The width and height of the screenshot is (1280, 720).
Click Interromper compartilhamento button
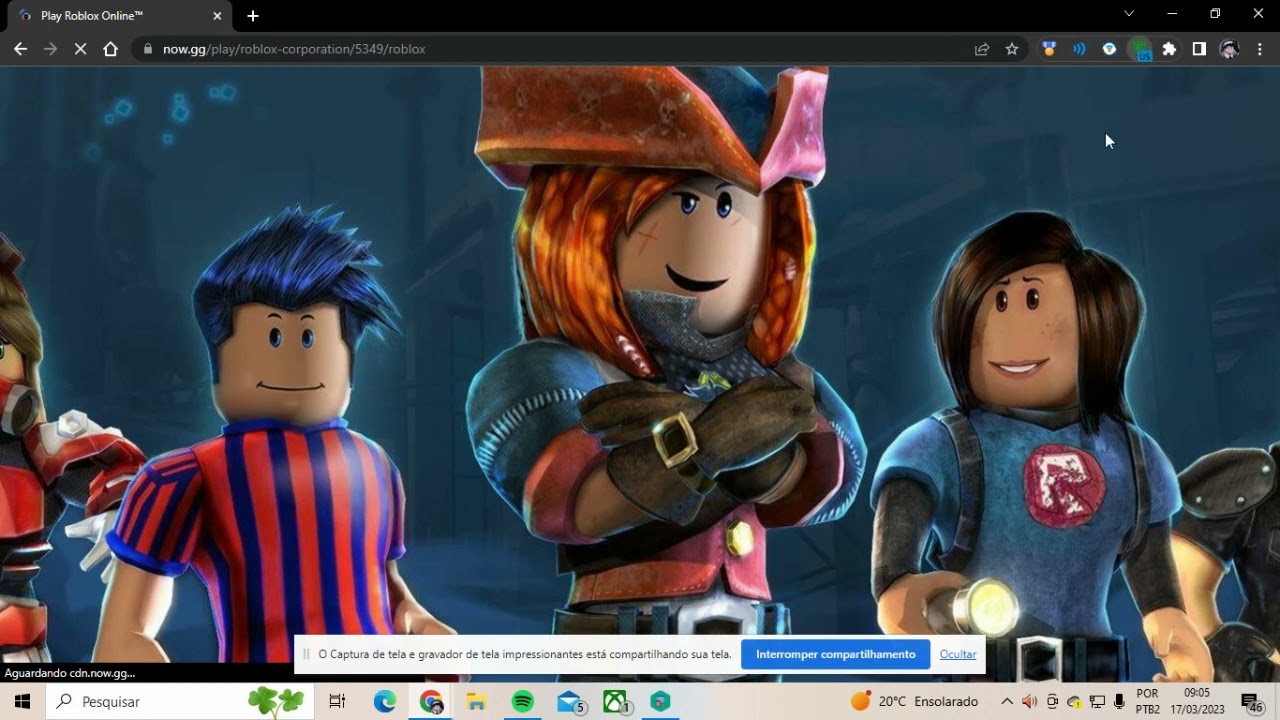(836, 655)
